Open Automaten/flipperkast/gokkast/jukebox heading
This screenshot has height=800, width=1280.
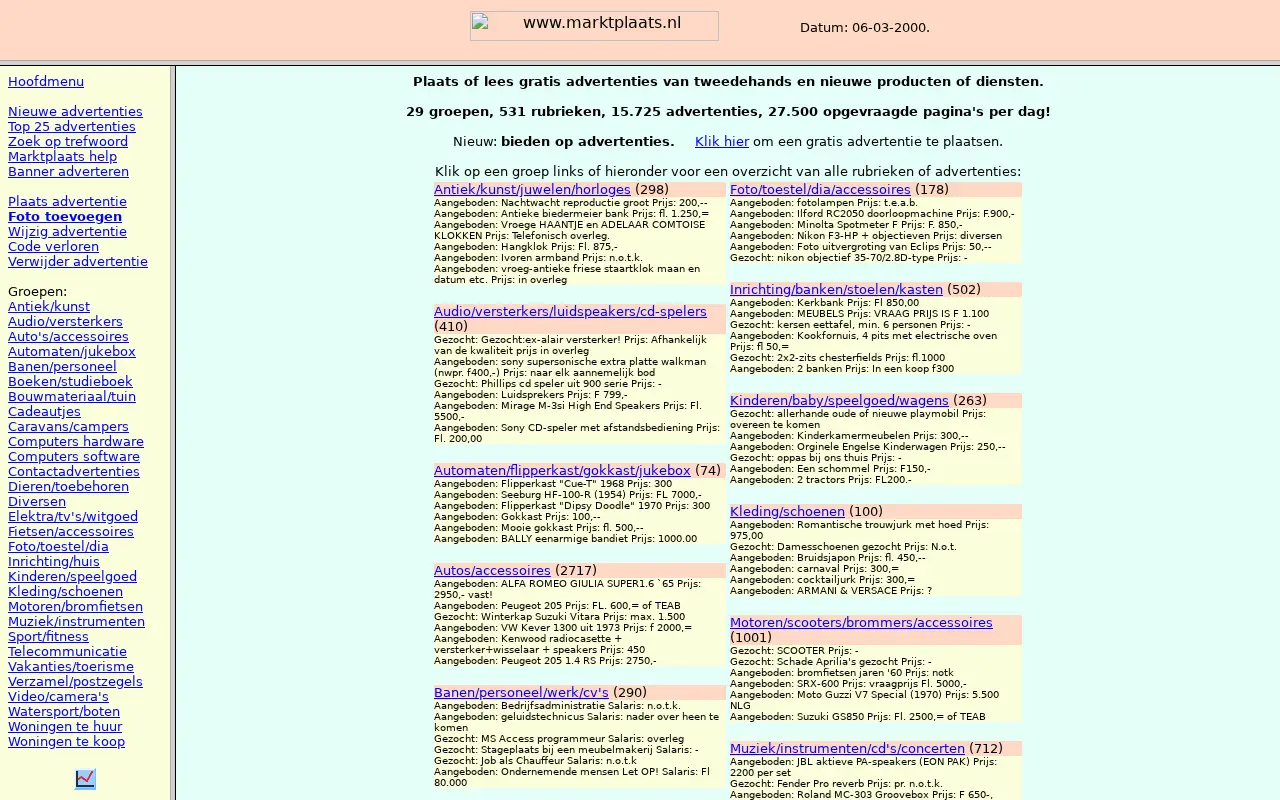[562, 470]
